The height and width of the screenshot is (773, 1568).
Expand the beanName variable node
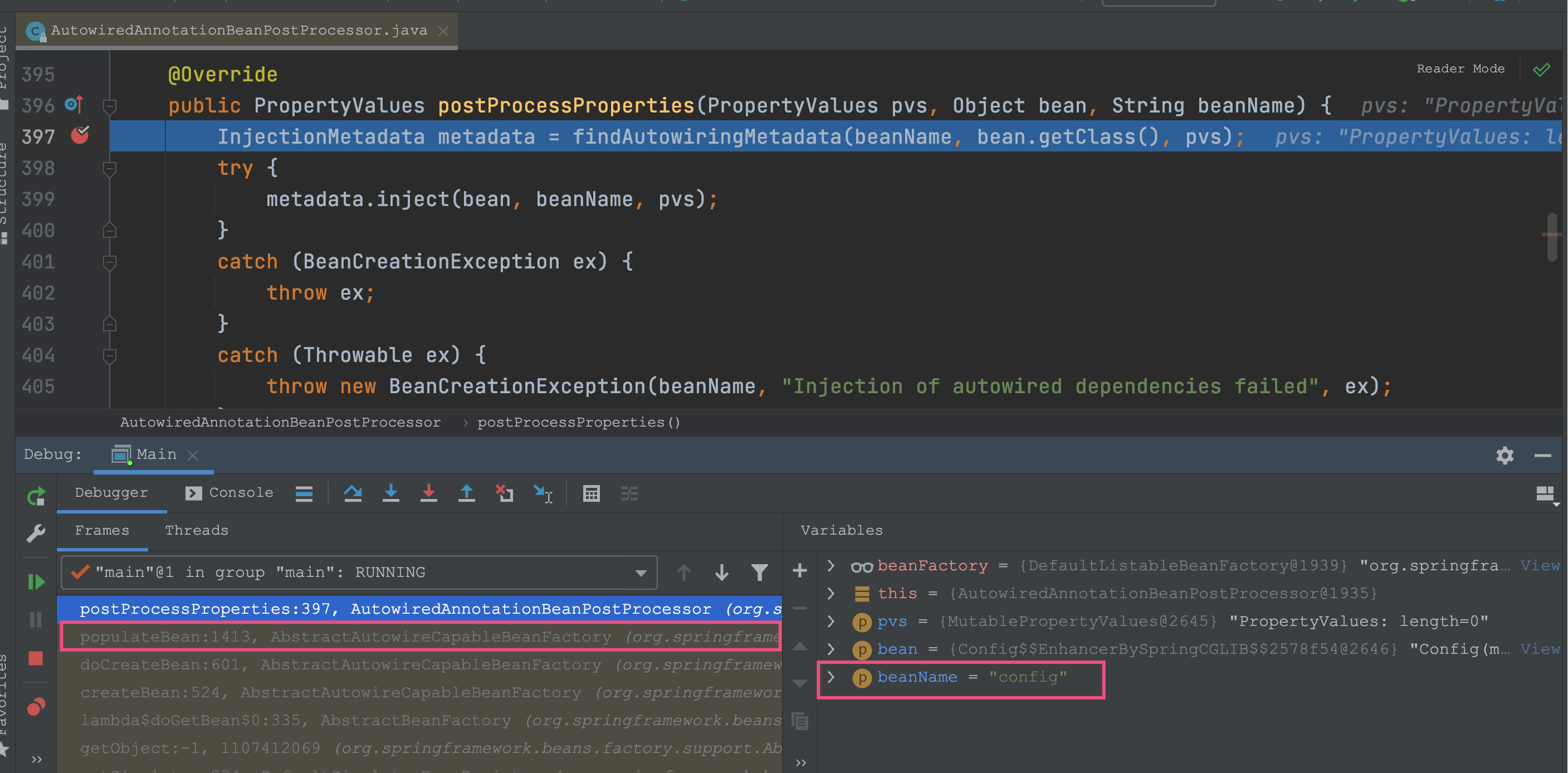click(831, 677)
